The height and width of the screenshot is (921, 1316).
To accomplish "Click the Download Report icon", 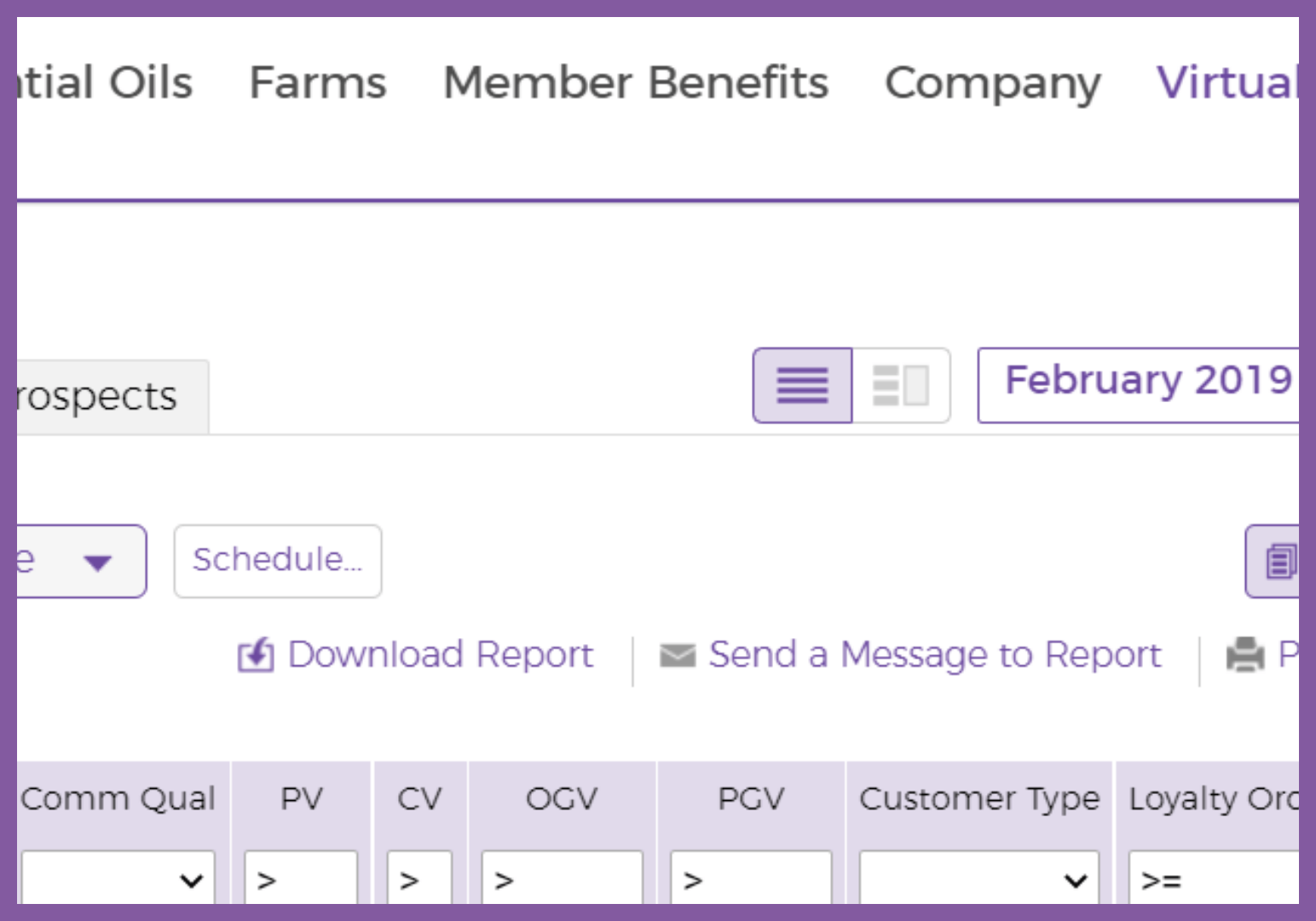I will (255, 655).
